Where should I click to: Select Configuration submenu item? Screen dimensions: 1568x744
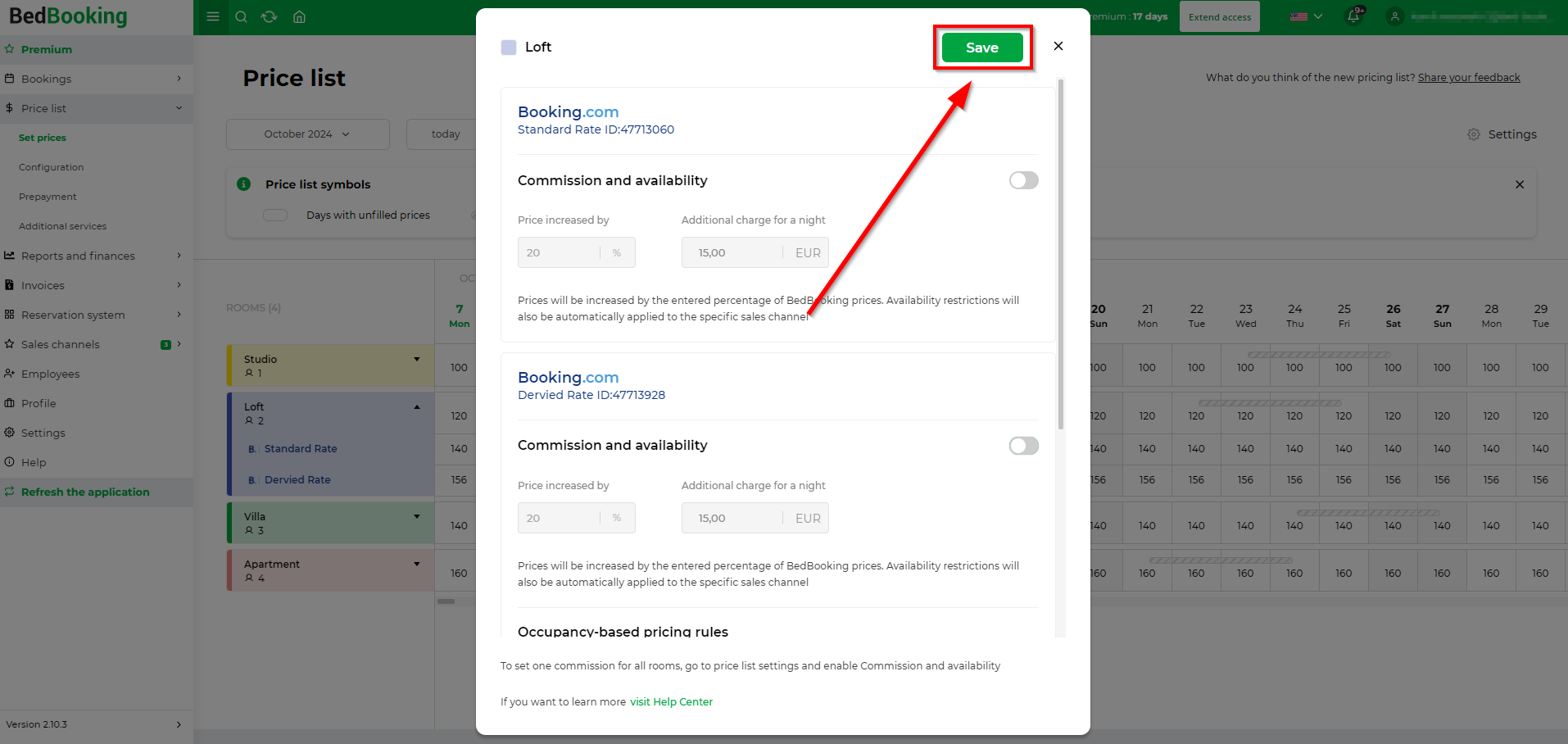52,167
